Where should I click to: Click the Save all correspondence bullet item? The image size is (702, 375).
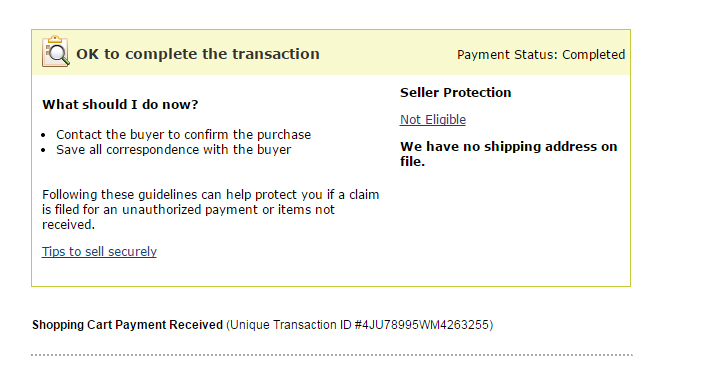pos(174,149)
